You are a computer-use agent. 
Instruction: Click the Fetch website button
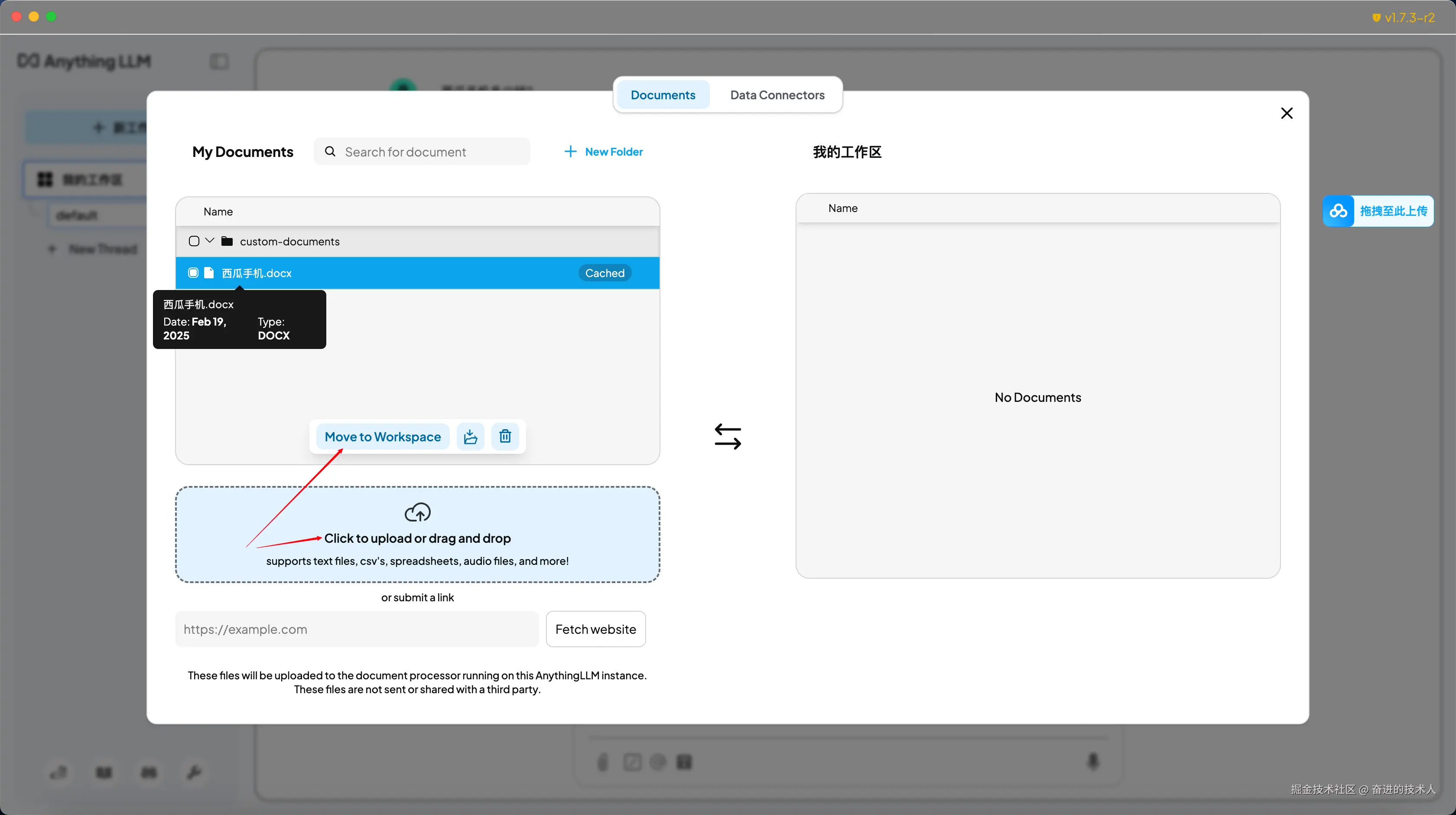point(595,629)
